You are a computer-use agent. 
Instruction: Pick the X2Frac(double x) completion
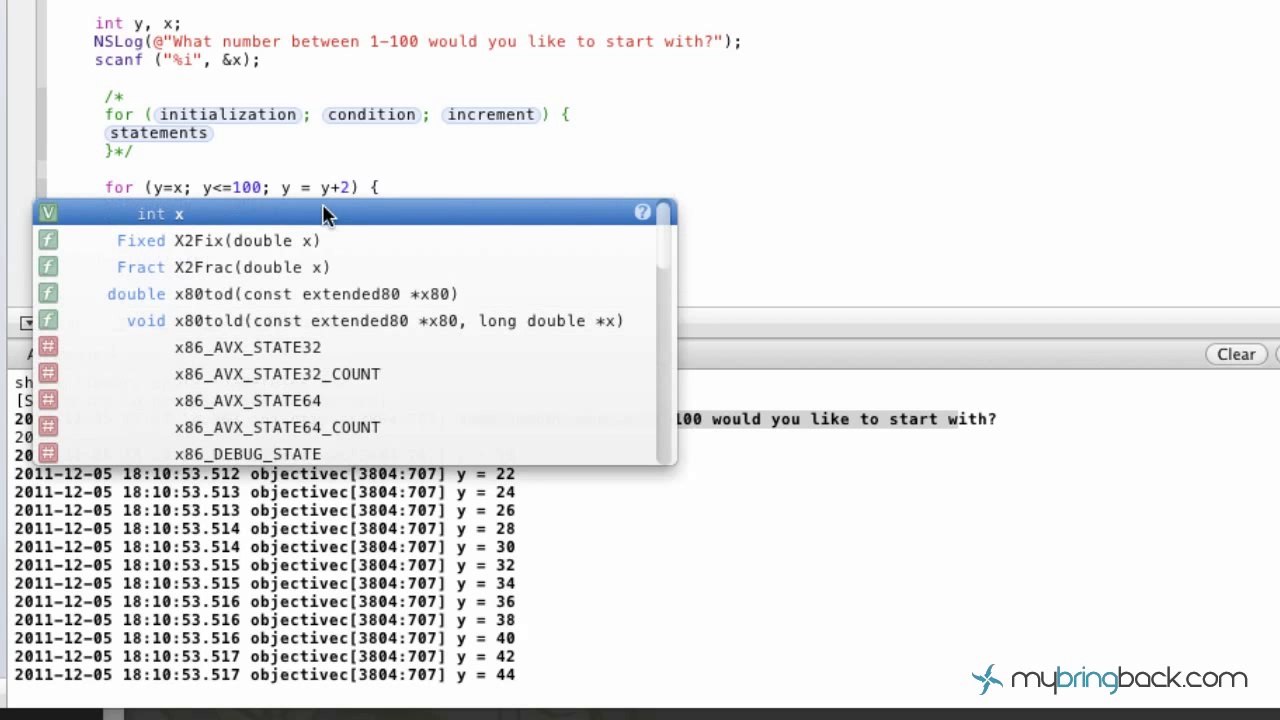(x=345, y=267)
